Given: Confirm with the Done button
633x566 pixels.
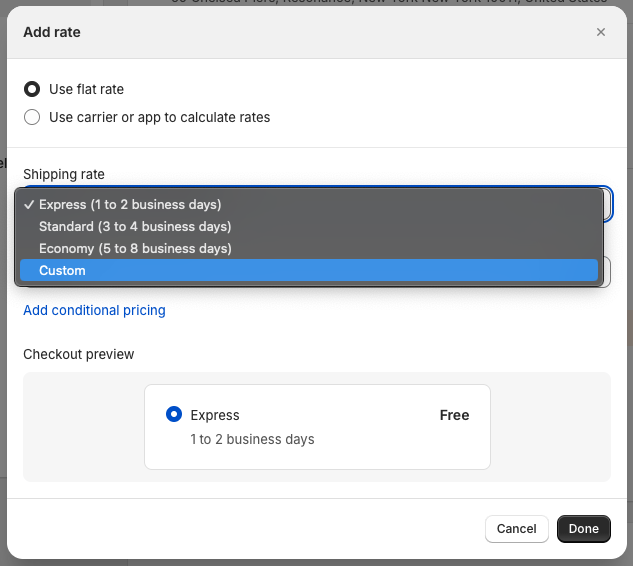Looking at the screenshot, I should coord(583,529).
